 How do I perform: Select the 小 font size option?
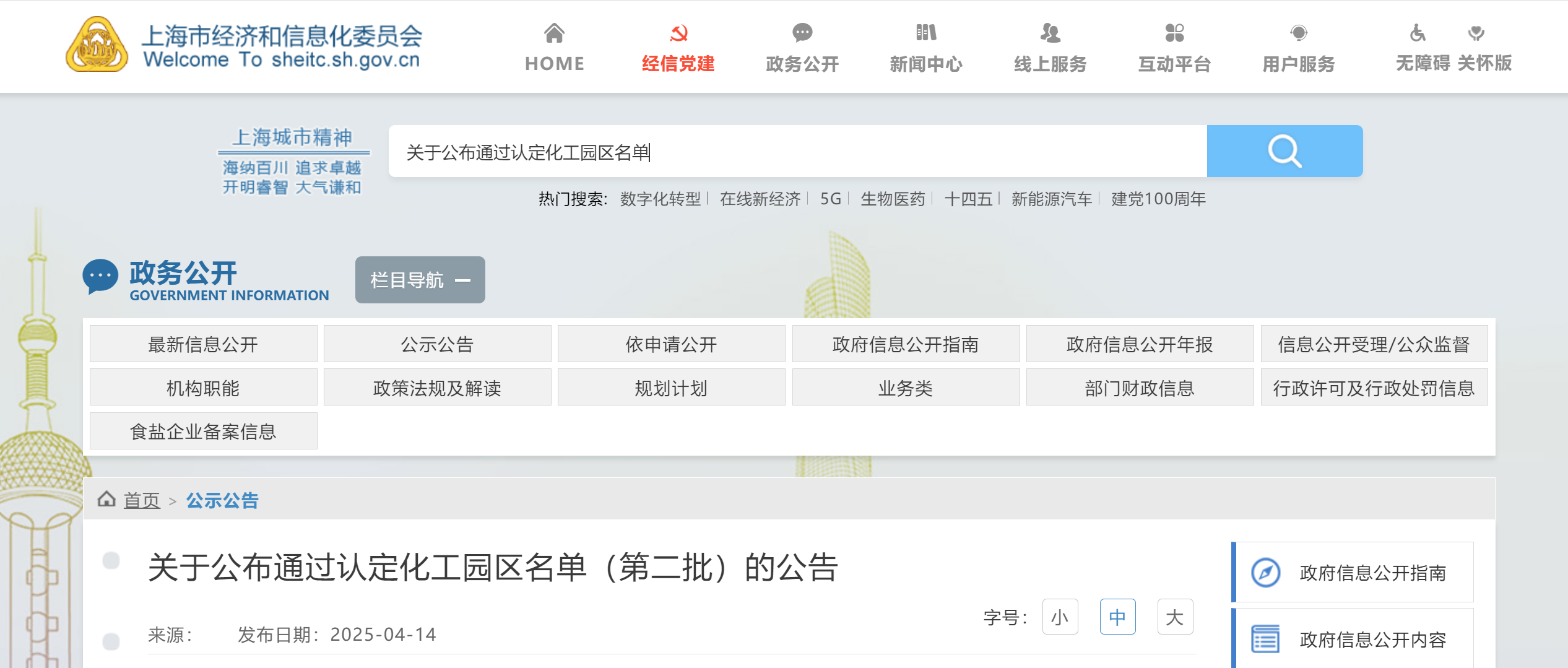coord(1059,617)
